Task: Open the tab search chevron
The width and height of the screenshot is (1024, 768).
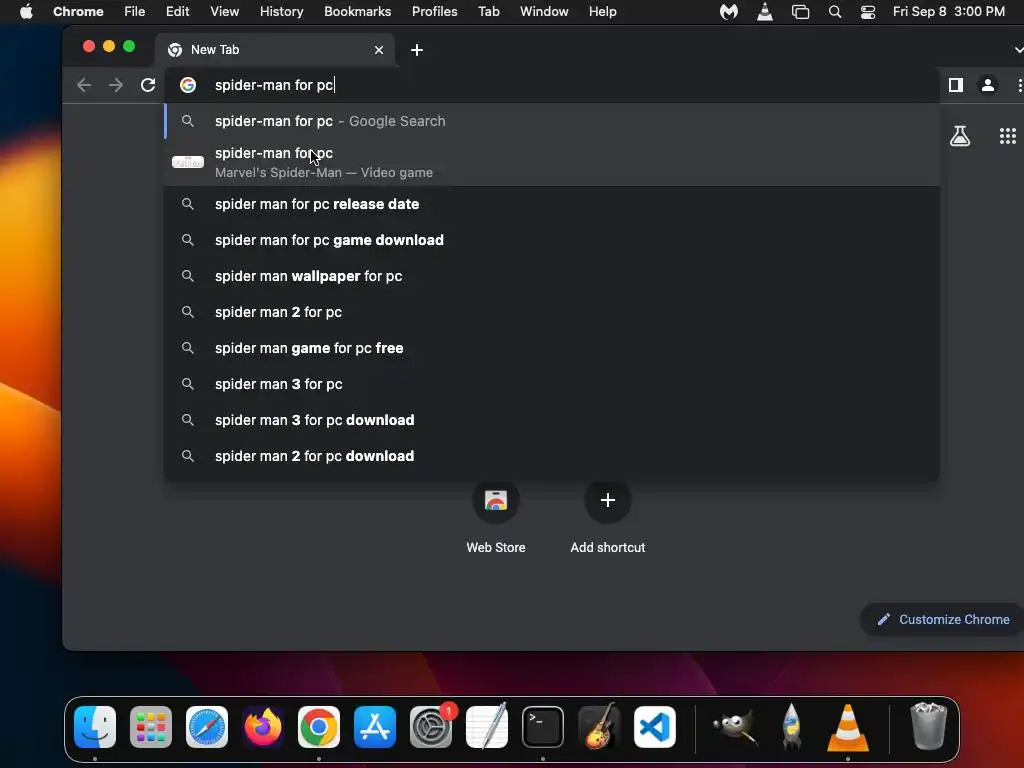Action: click(x=1019, y=50)
